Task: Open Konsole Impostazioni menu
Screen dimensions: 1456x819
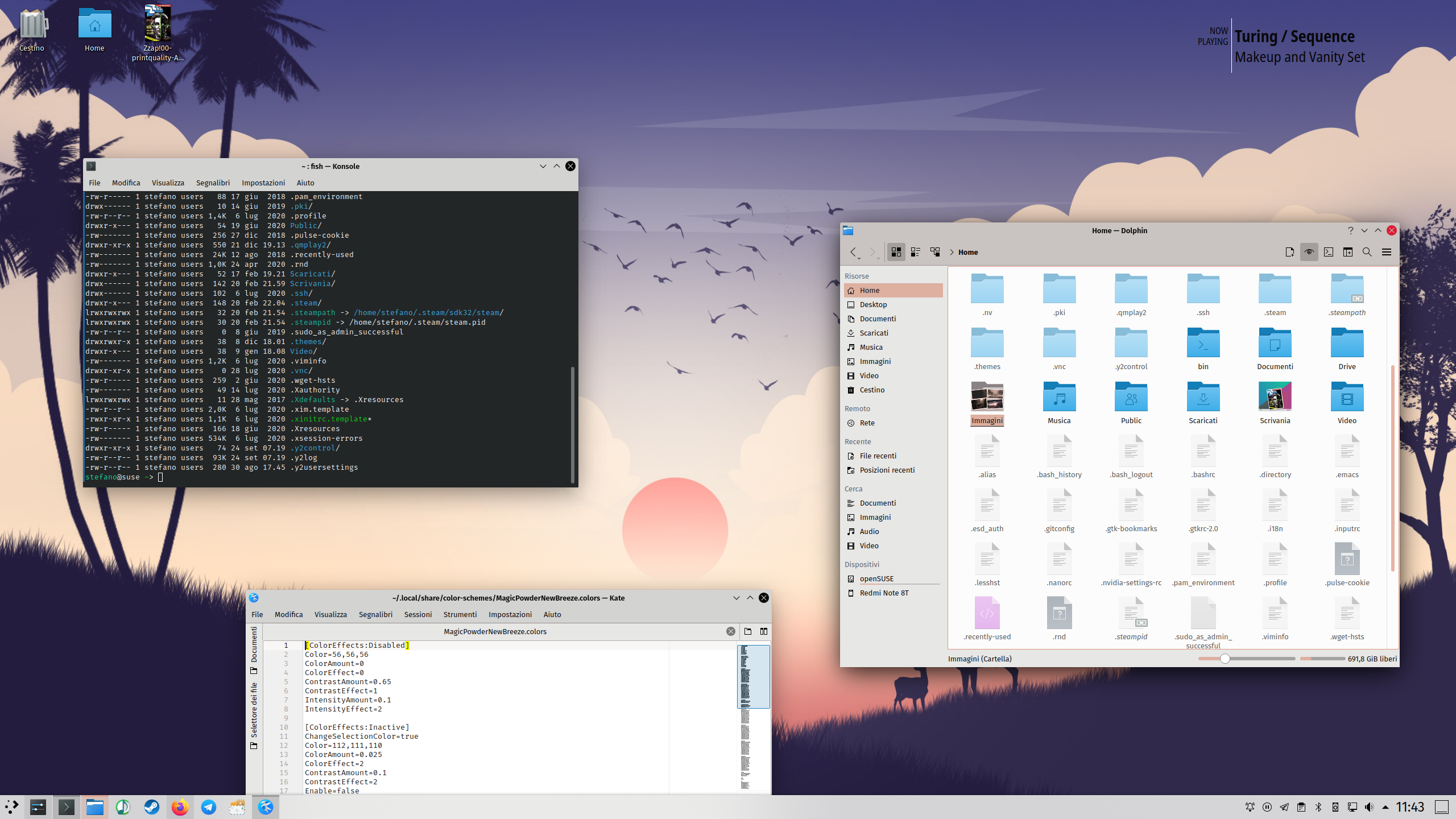Action: pyautogui.click(x=263, y=183)
